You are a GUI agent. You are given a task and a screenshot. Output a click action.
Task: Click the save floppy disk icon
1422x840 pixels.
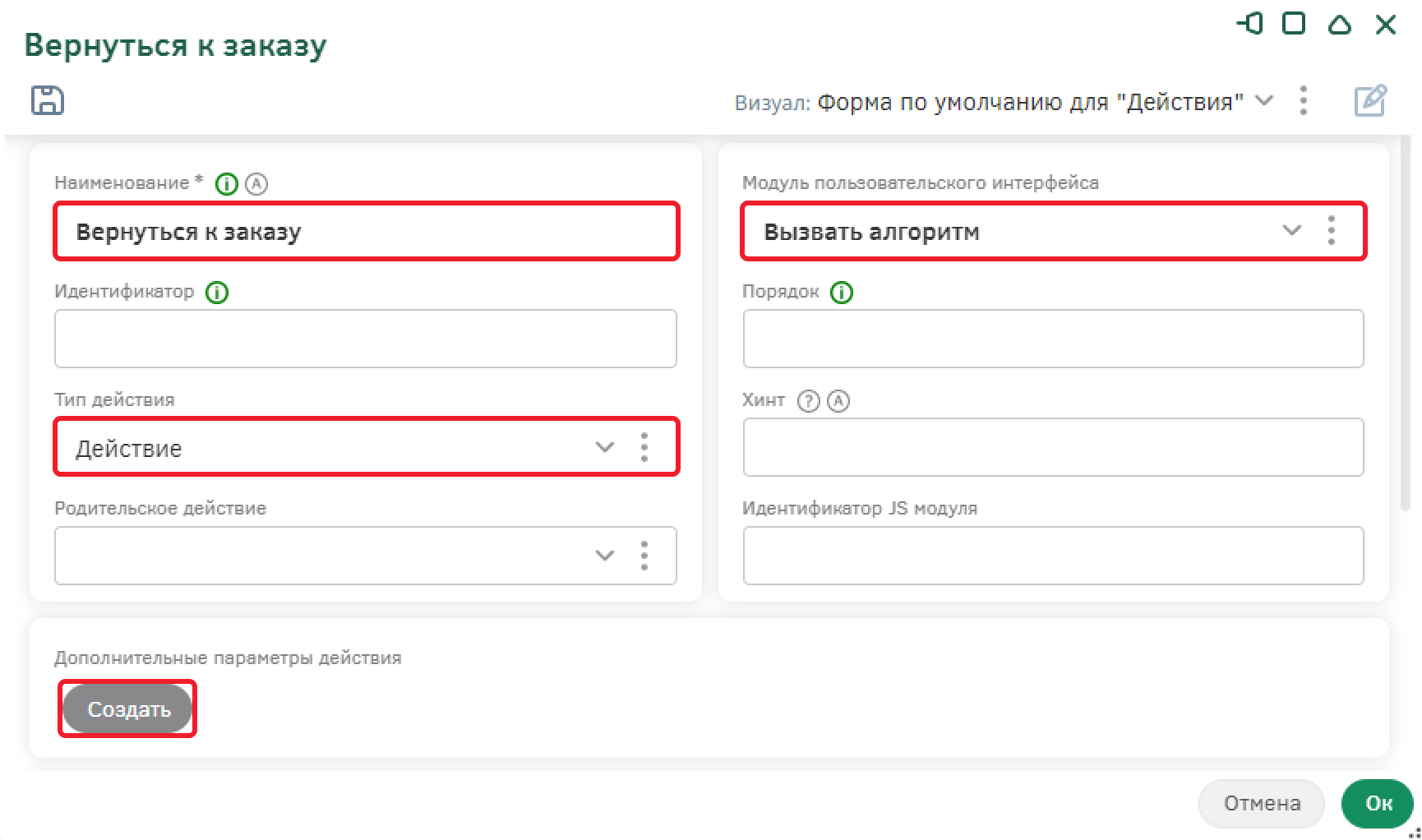(x=48, y=100)
